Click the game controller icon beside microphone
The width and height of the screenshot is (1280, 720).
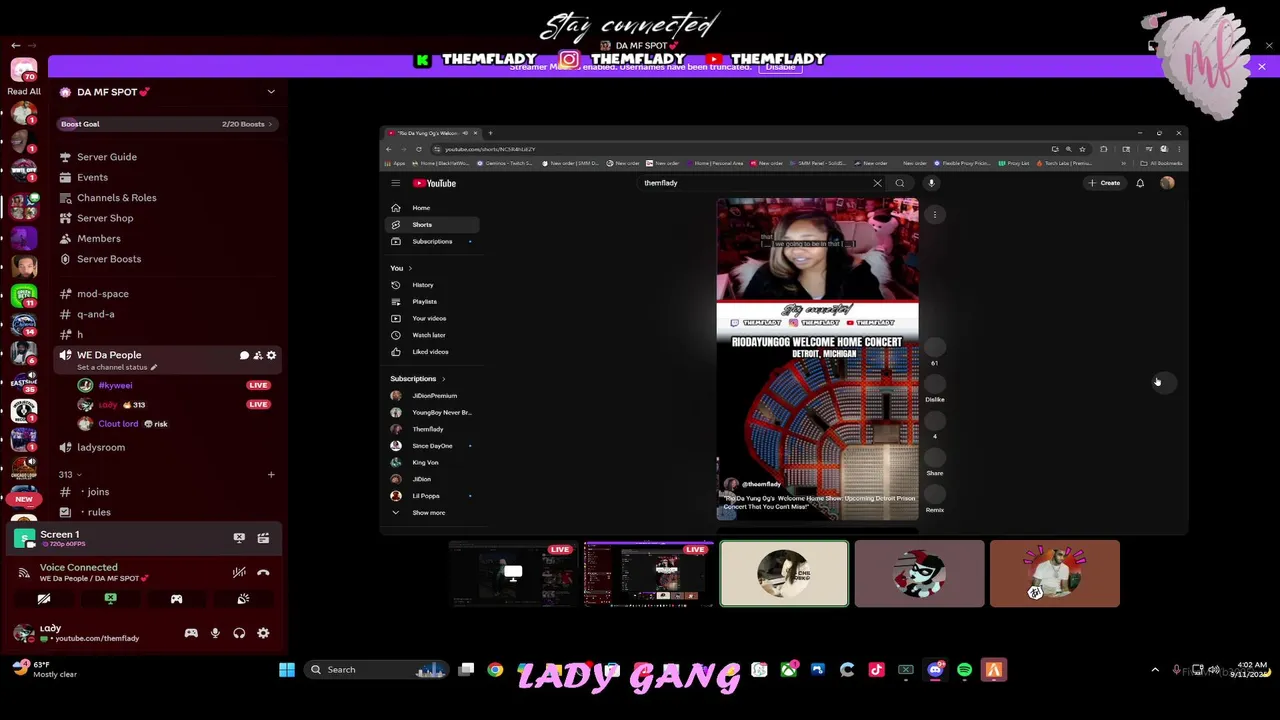[x=191, y=633]
